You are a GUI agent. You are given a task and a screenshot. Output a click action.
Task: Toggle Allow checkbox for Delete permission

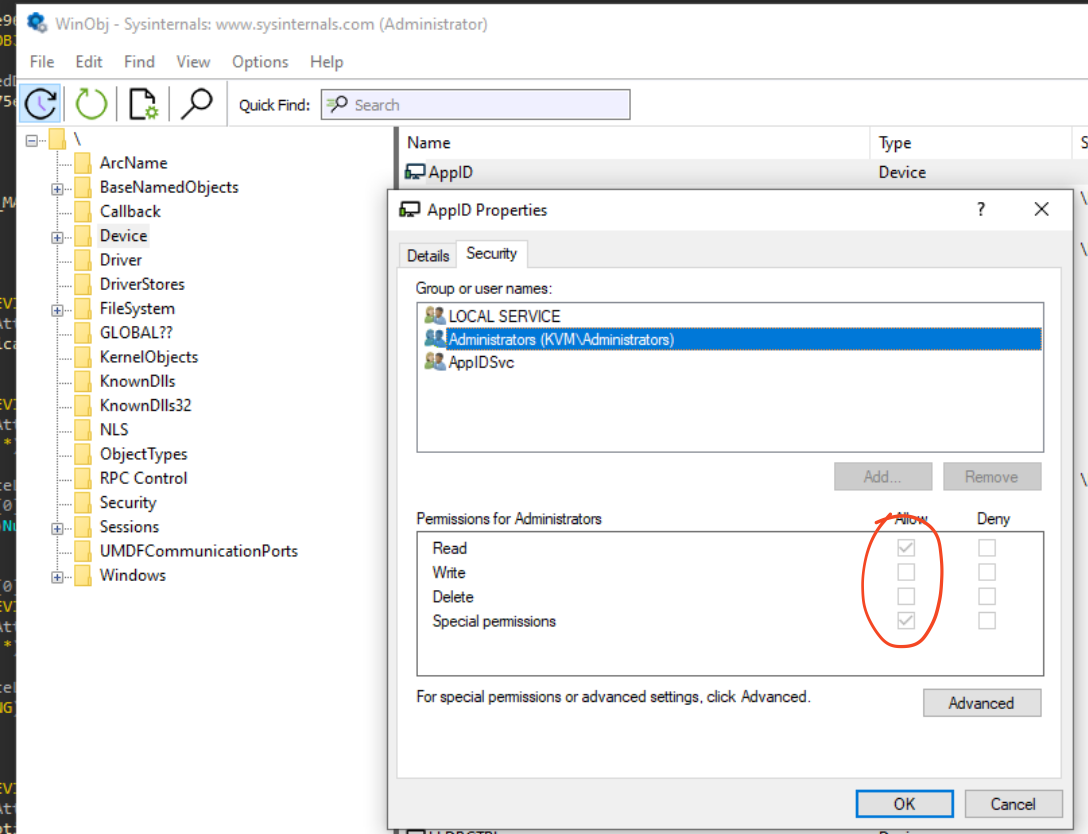(x=906, y=596)
